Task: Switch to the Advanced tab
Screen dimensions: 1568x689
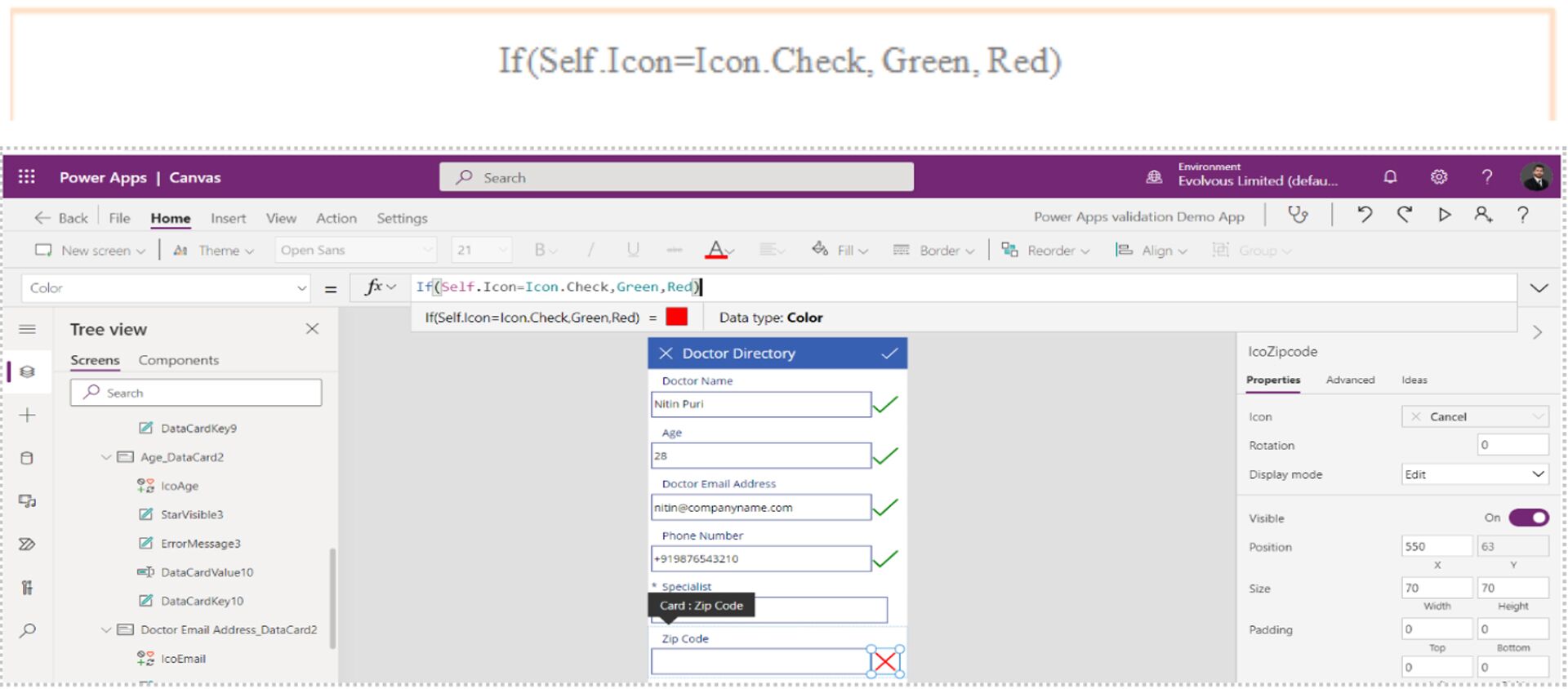Action: coord(1350,380)
